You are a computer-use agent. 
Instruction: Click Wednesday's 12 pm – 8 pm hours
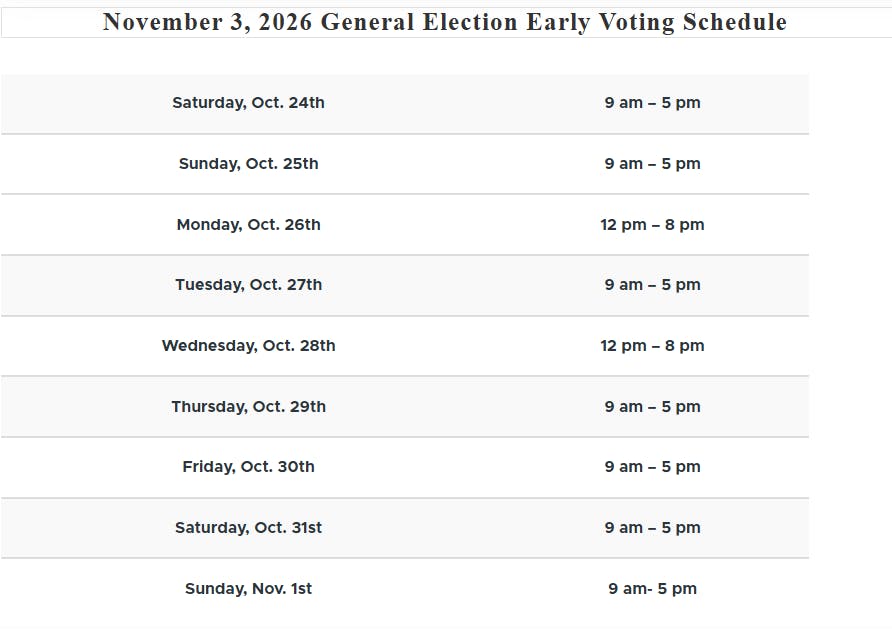(x=653, y=346)
